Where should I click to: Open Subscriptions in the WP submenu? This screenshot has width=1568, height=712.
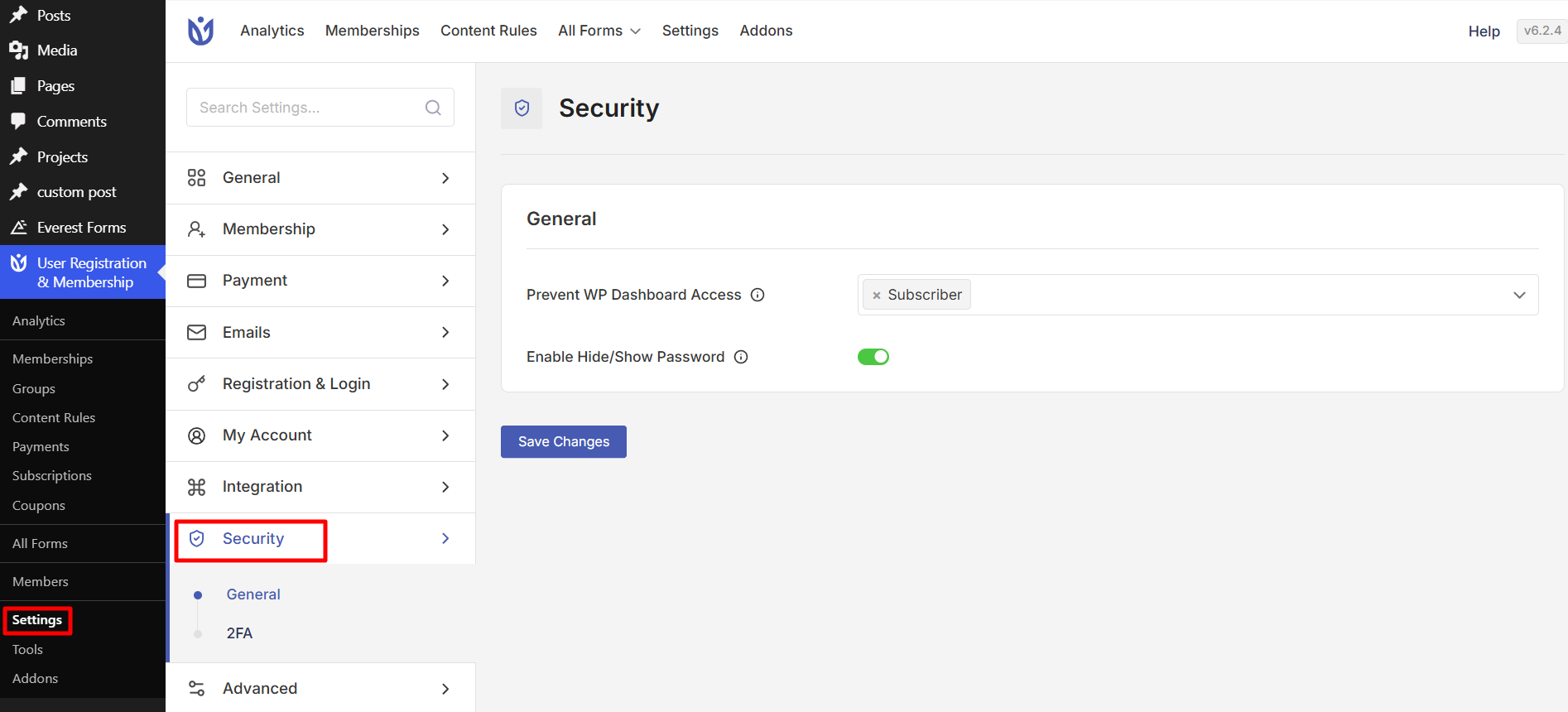(52, 476)
